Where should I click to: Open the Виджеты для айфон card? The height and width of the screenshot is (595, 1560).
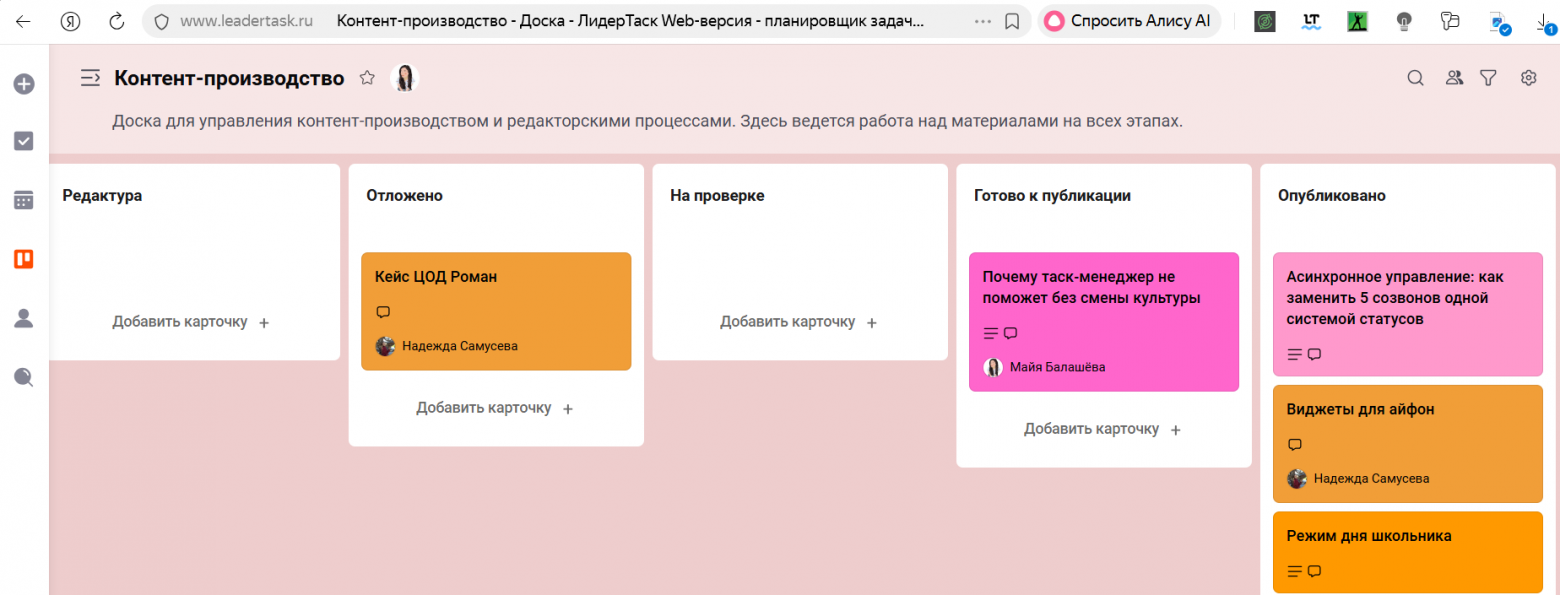1408,443
